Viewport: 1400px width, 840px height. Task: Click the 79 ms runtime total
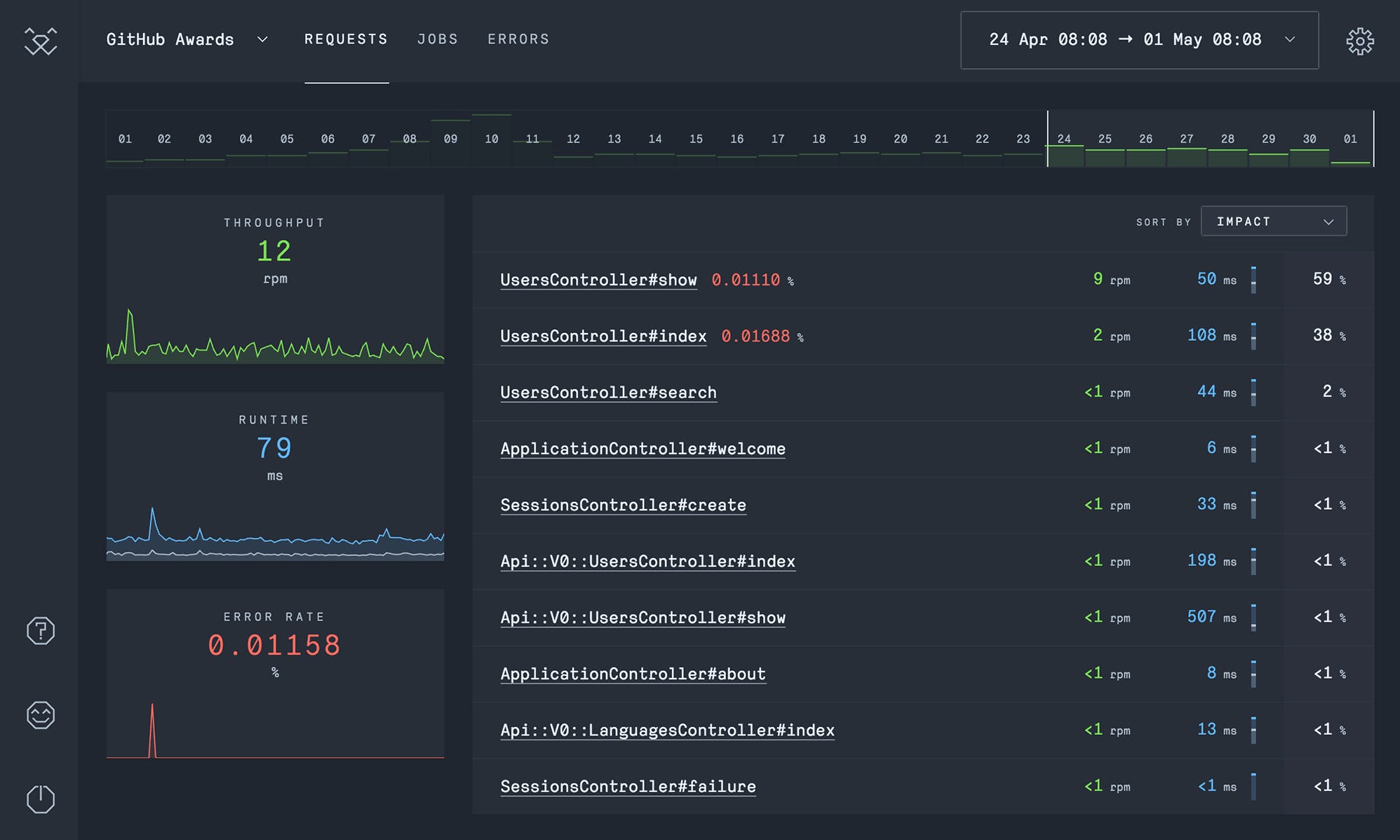coord(274,448)
